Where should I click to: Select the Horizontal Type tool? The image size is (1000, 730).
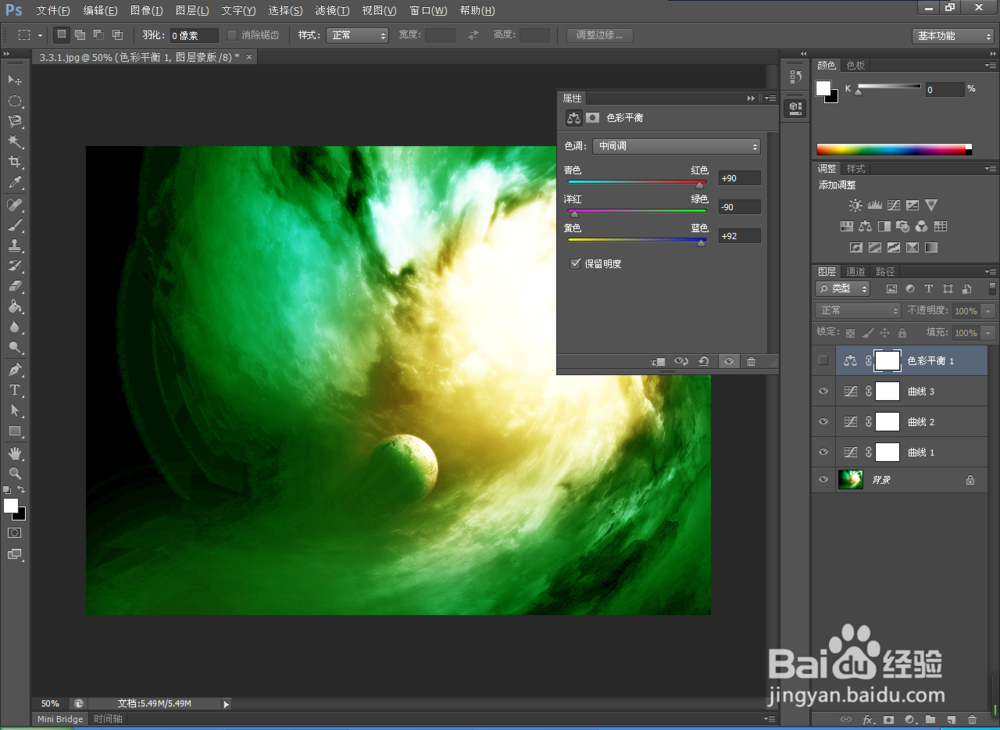[15, 390]
